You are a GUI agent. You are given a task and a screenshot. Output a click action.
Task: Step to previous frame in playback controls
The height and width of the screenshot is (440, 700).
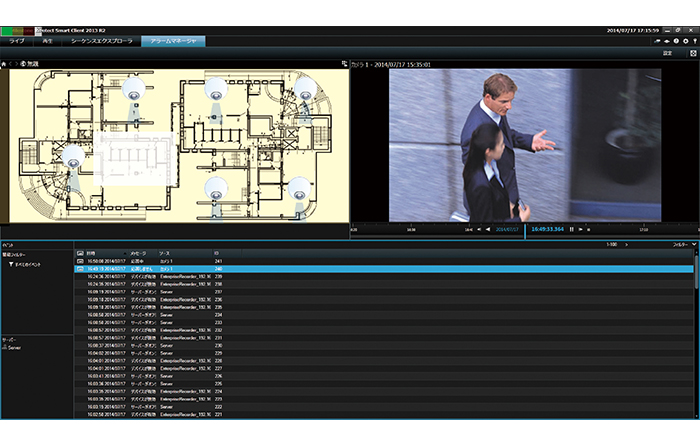pos(477,229)
